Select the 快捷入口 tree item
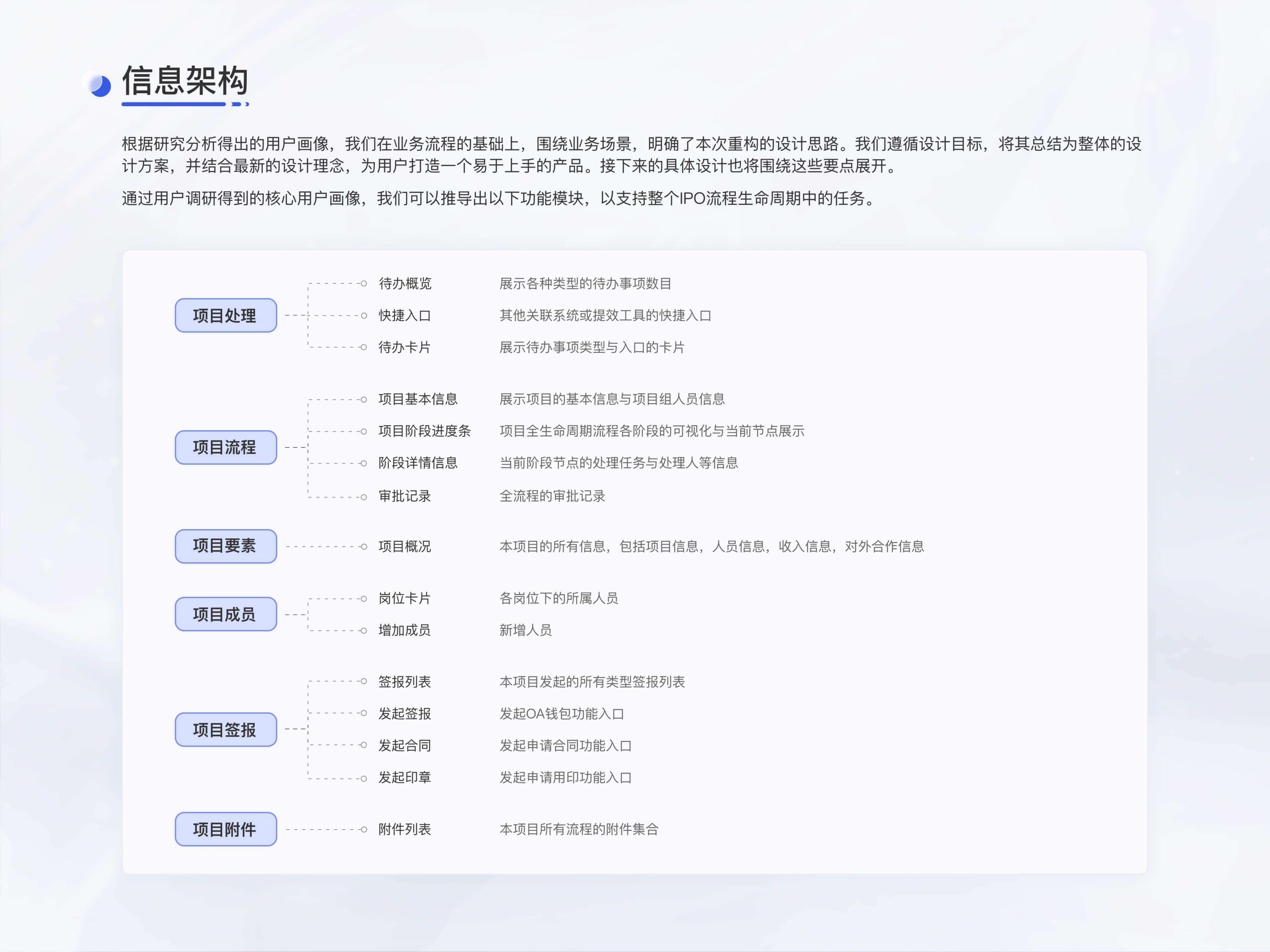 pos(405,316)
